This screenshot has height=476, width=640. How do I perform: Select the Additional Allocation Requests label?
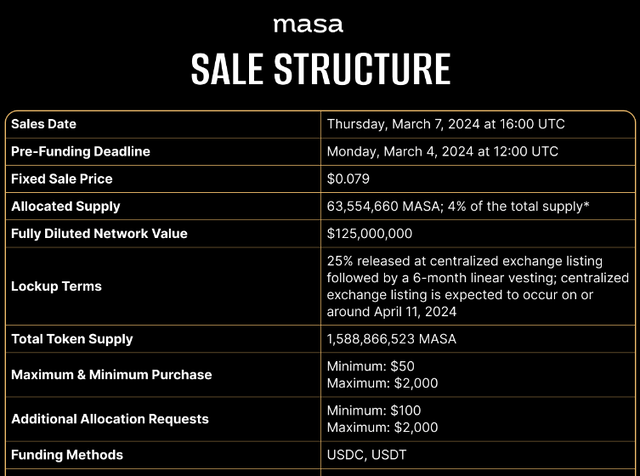[110, 419]
